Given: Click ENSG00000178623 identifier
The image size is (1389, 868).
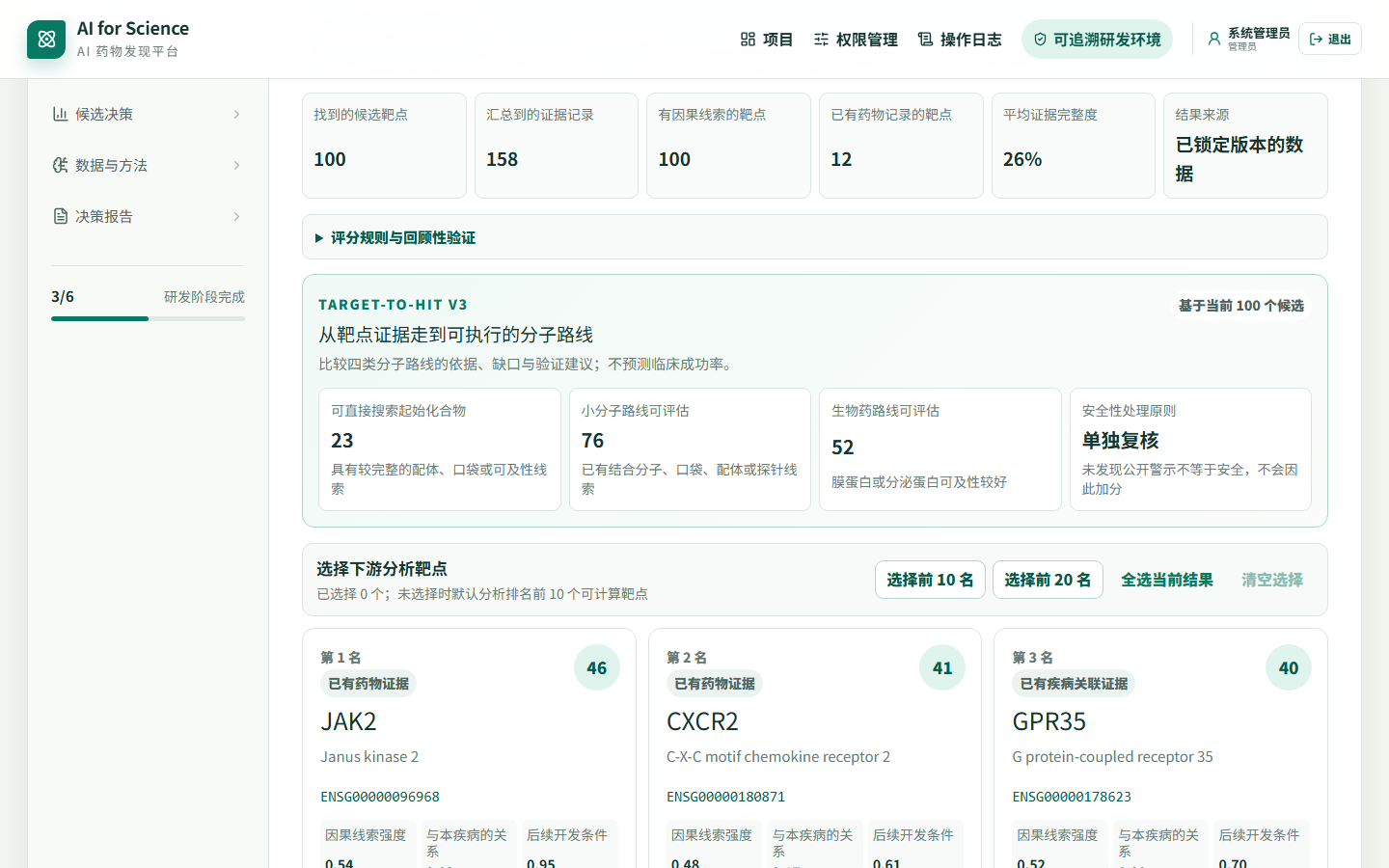Looking at the screenshot, I should (1072, 797).
